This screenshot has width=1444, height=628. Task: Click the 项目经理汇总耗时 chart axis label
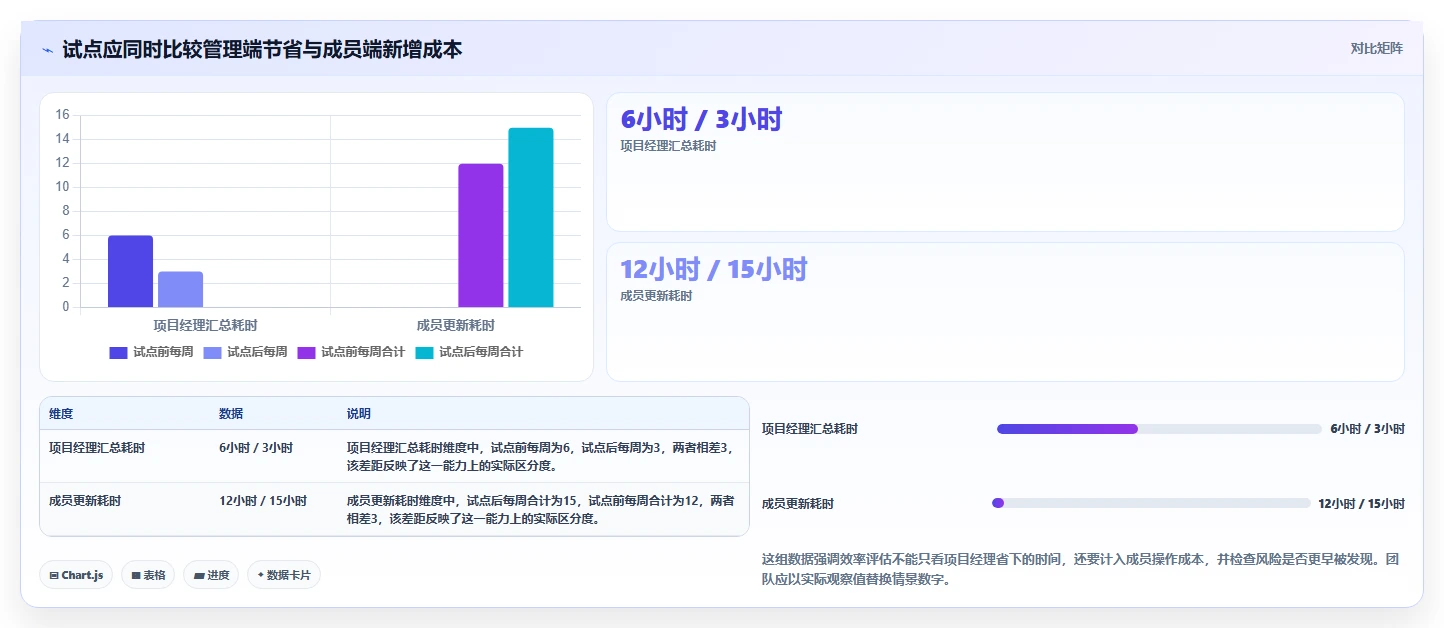point(205,325)
